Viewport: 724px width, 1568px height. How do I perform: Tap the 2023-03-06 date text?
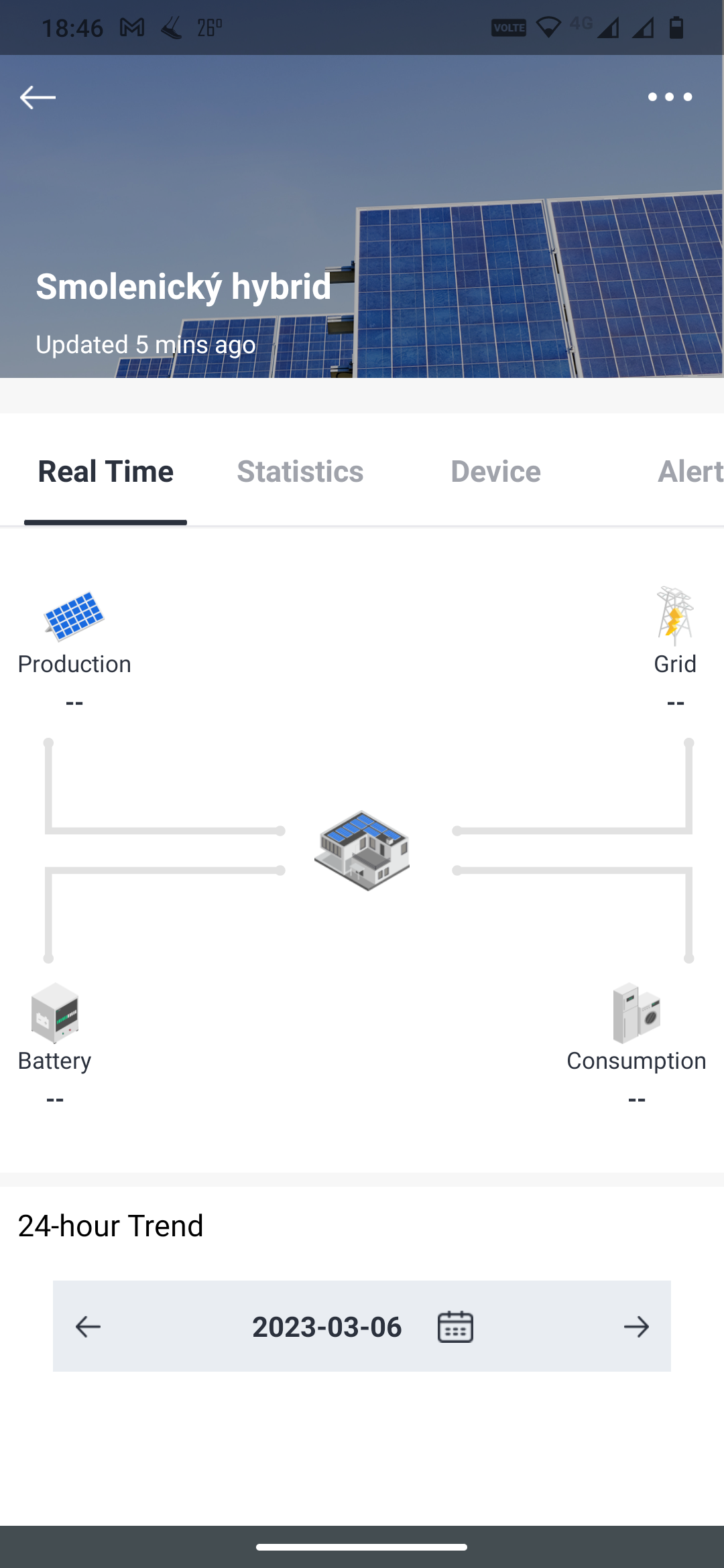tap(326, 1327)
